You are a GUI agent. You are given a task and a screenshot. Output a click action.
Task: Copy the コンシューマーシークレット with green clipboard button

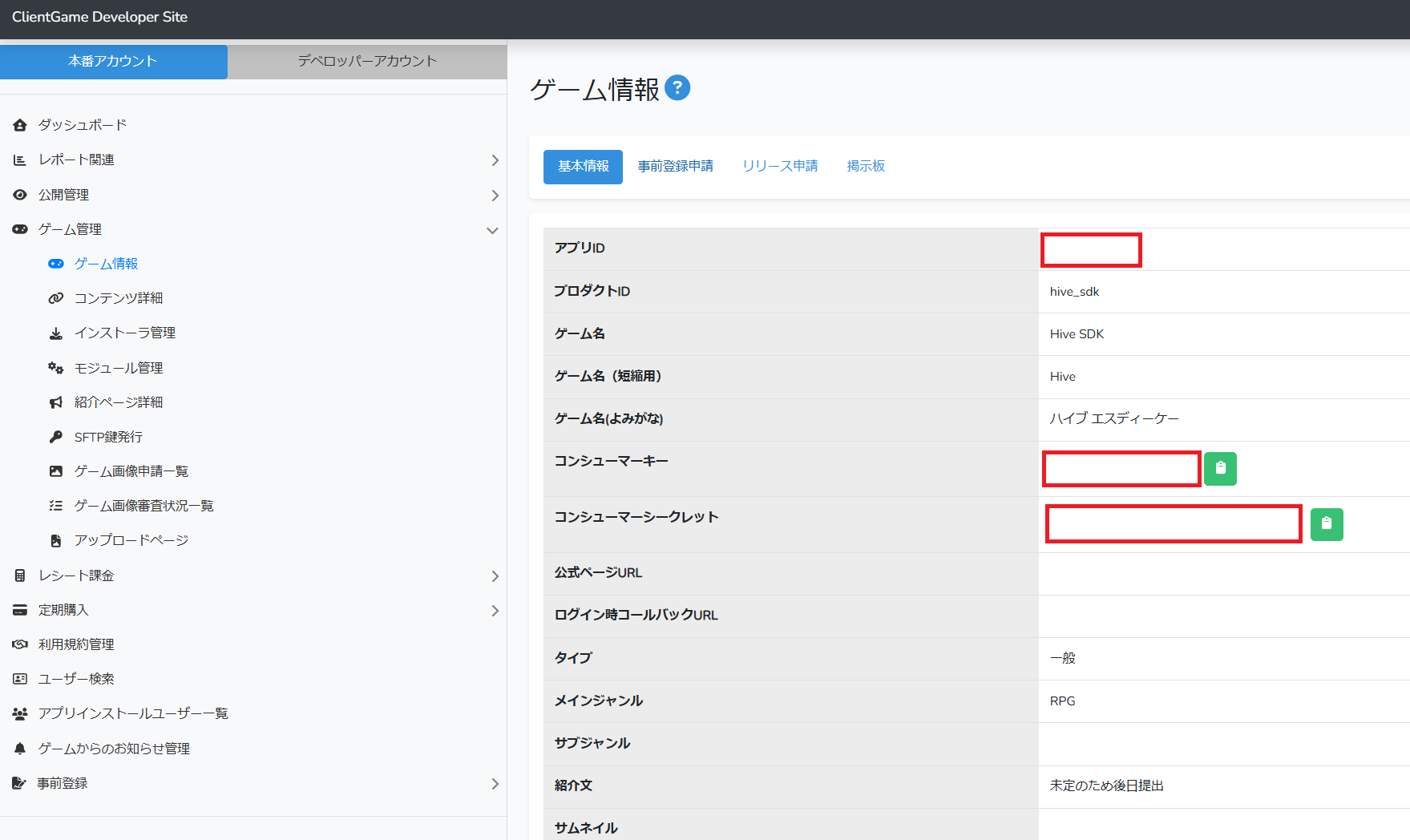click(1327, 524)
